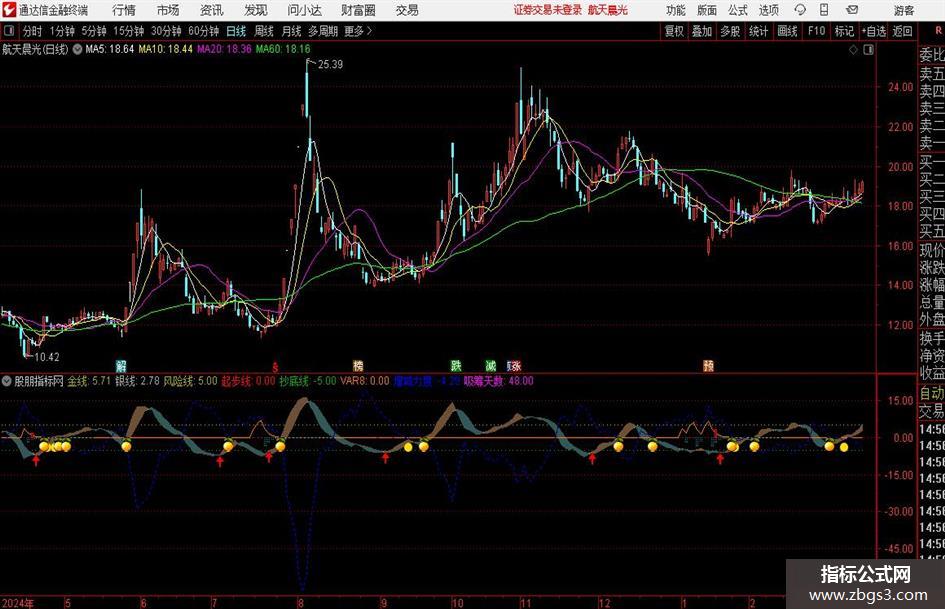Expand the 更多 periods chevron
The height and width of the screenshot is (609, 945).
coord(369,31)
